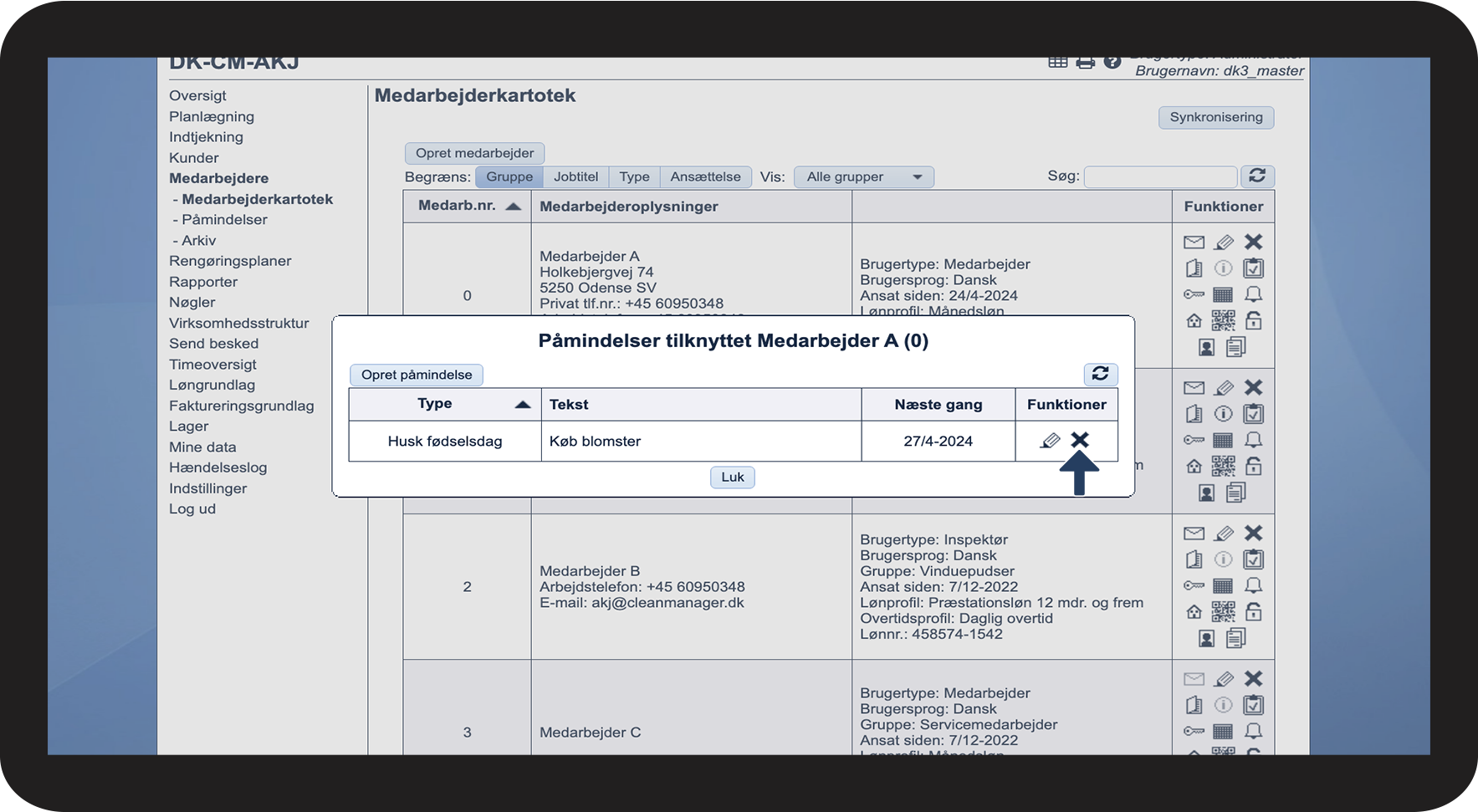Sort by Medarb.nr. column arrow

click(x=514, y=207)
